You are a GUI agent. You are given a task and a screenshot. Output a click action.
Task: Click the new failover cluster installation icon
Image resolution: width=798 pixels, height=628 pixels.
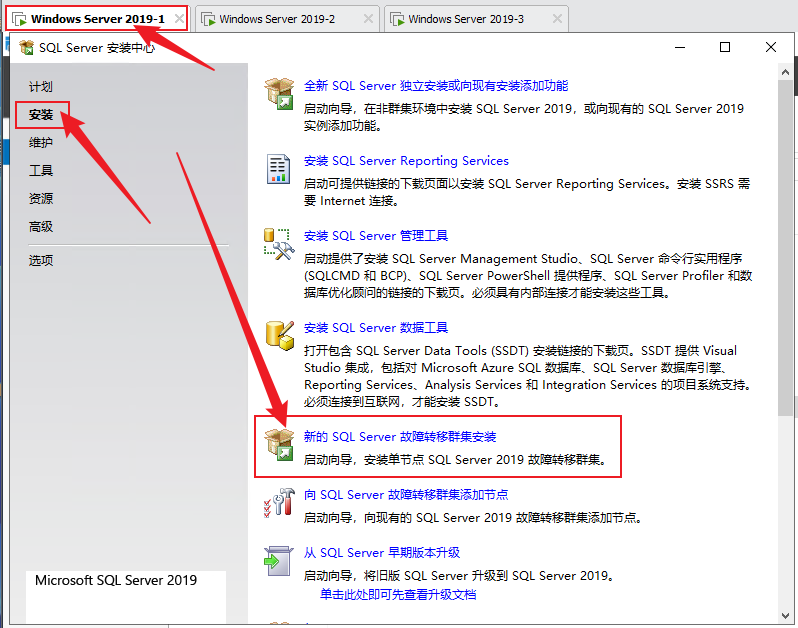(x=279, y=444)
